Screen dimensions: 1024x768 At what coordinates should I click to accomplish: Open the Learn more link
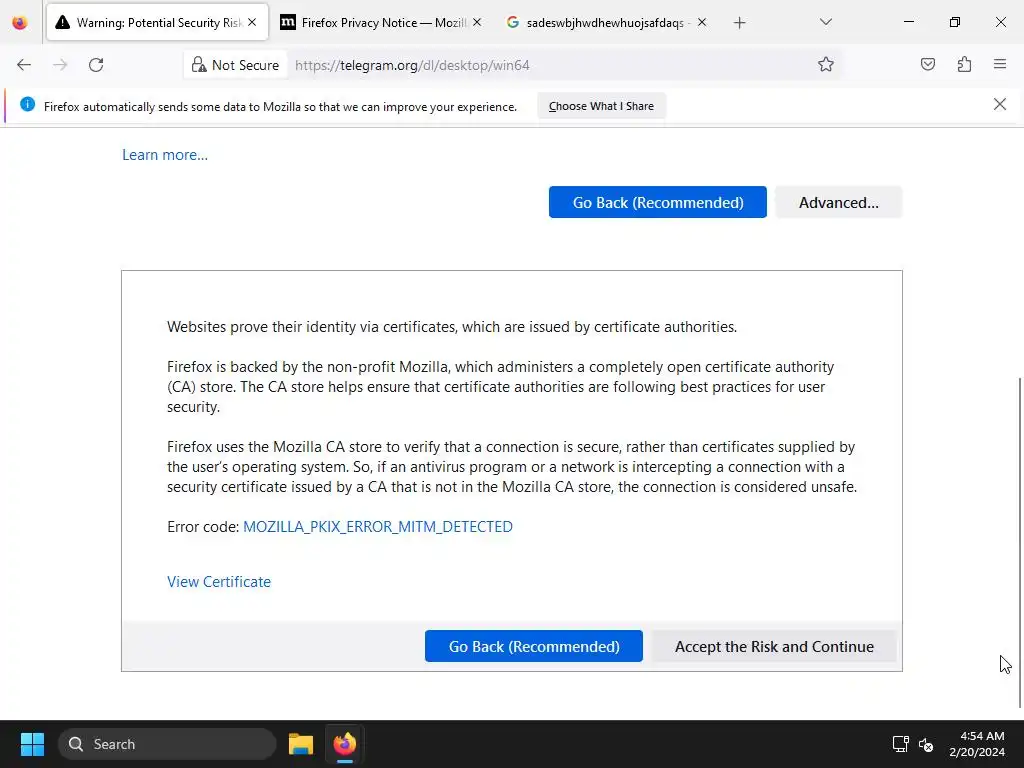tap(165, 155)
